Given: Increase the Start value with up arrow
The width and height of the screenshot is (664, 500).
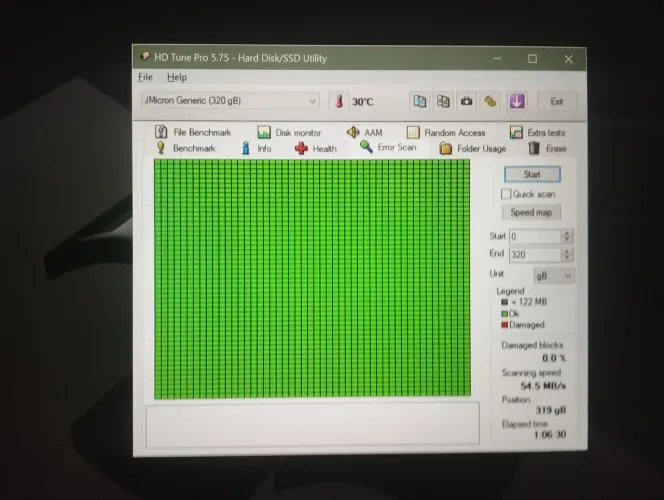Looking at the screenshot, I should (x=567, y=233).
